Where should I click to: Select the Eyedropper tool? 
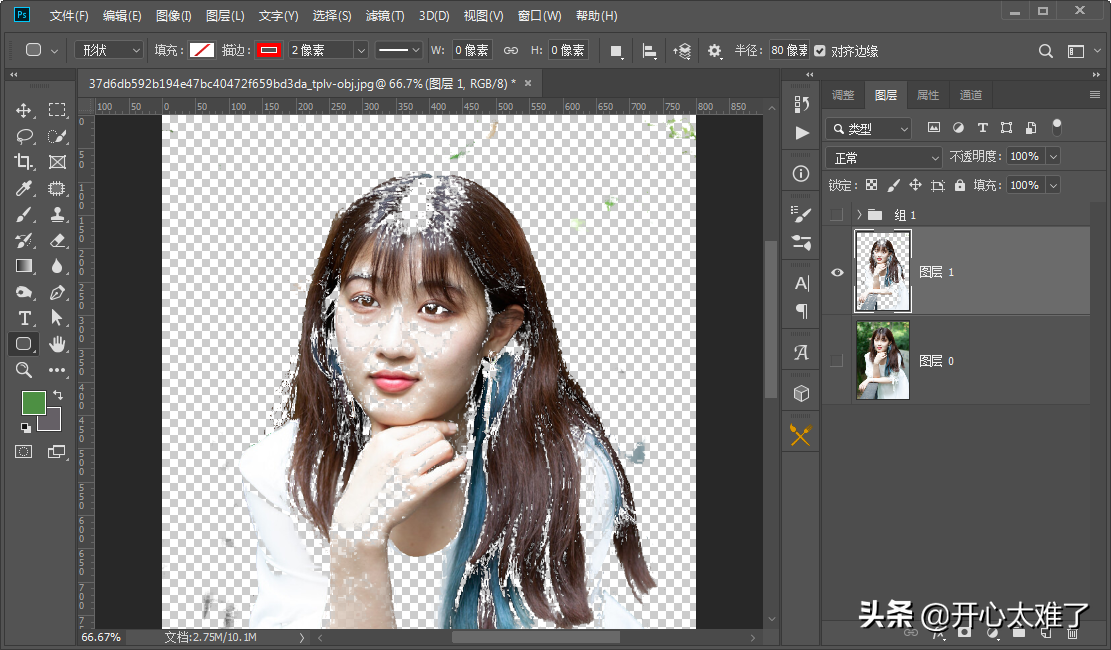tap(24, 188)
